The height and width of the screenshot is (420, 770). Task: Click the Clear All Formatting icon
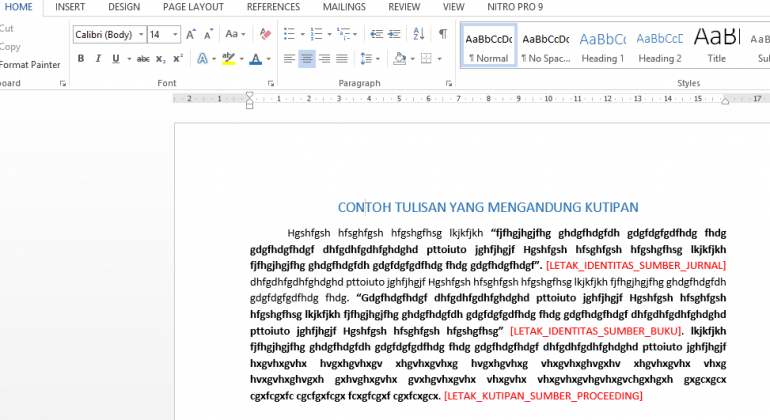click(x=265, y=34)
